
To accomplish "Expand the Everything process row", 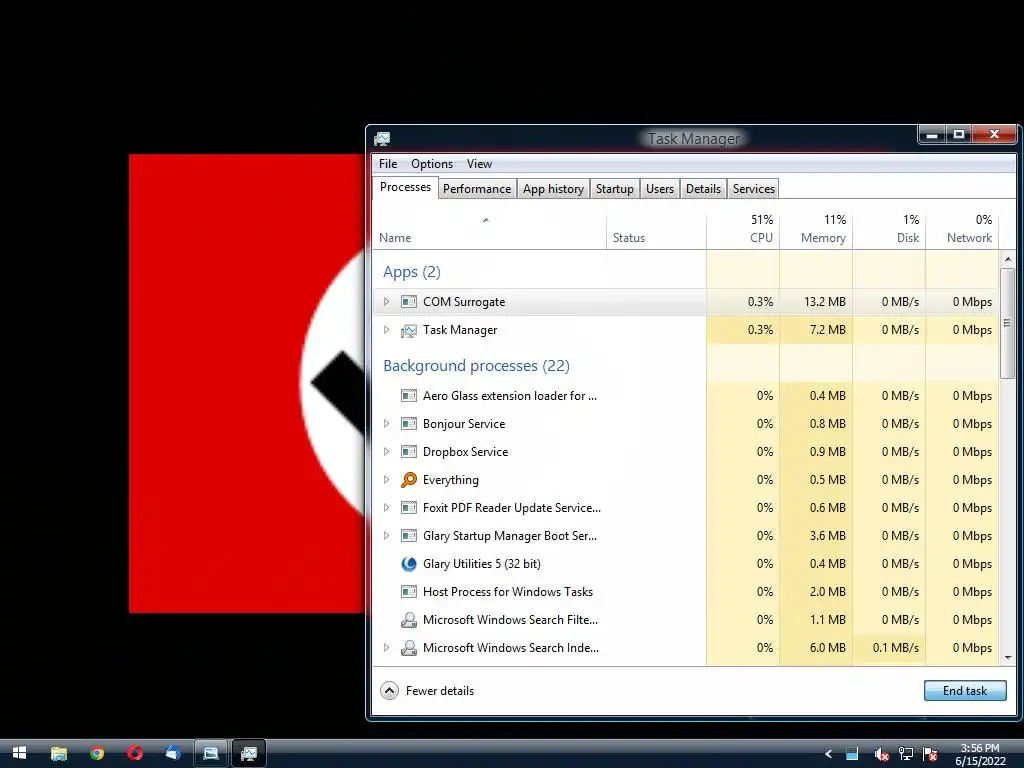I will [387, 480].
